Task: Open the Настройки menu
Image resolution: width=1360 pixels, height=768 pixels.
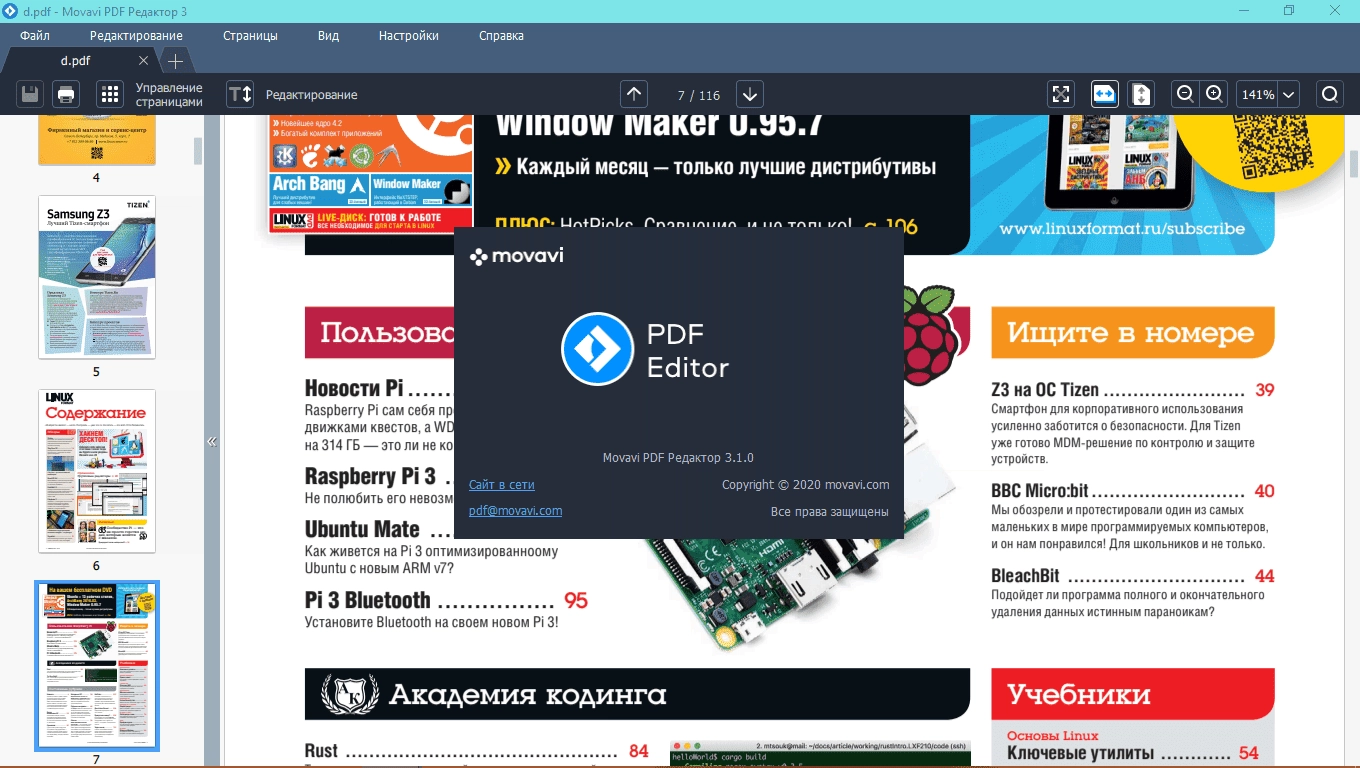Action: (x=408, y=36)
